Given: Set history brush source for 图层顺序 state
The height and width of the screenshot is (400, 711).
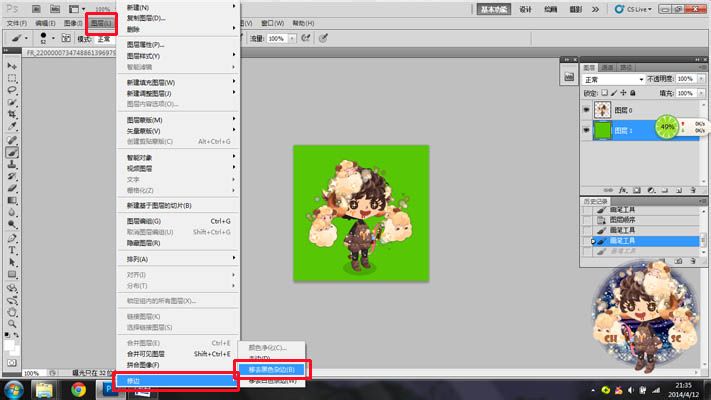Looking at the screenshot, I should [587, 220].
